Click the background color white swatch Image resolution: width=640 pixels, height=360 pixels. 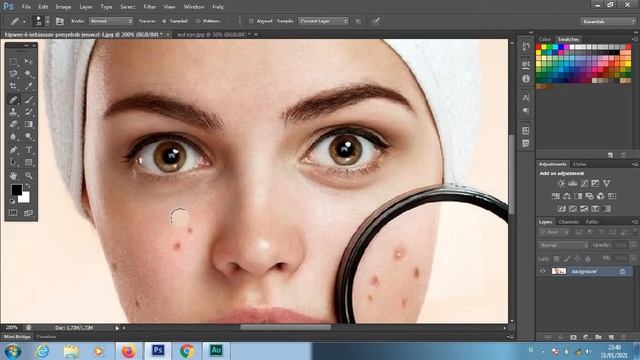click(x=26, y=199)
